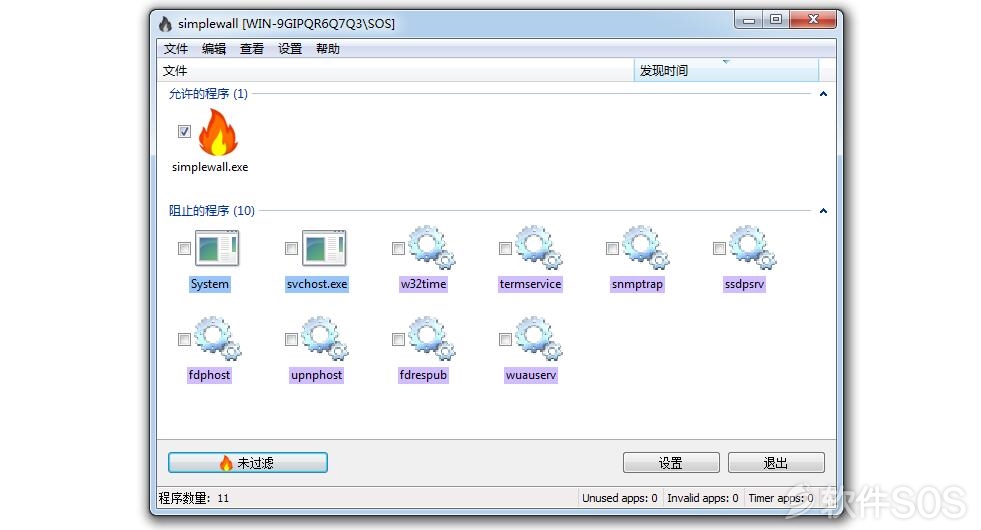The height and width of the screenshot is (530, 981).
Task: Click the snmptrap label text
Action: 638,284
